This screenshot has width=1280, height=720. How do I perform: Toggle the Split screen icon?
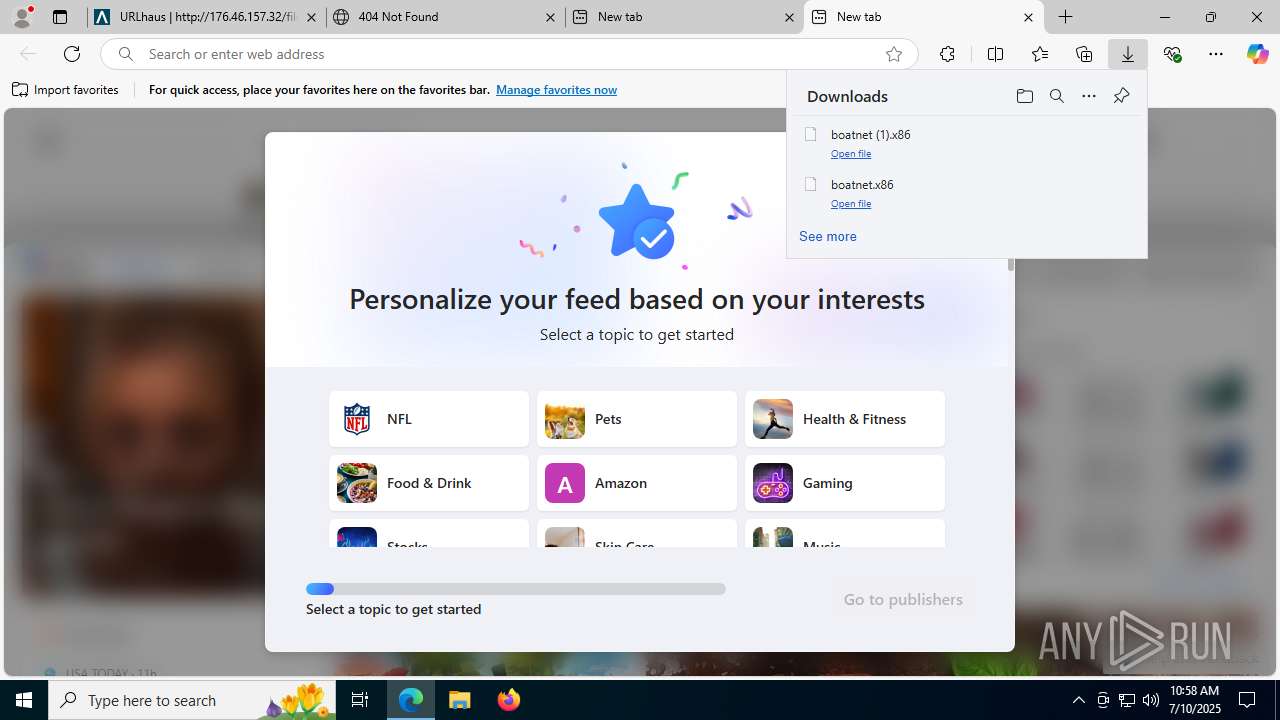coord(995,54)
